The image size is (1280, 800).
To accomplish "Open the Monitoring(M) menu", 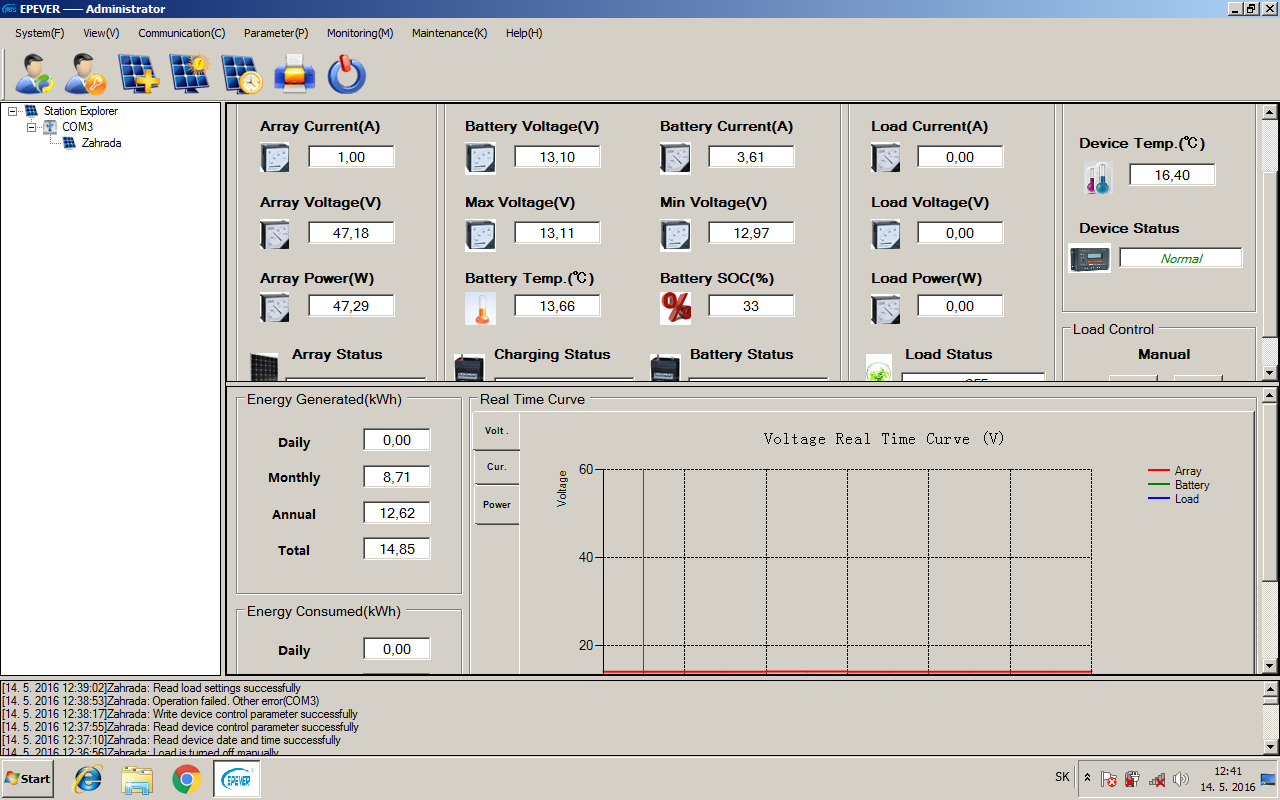I will 360,33.
